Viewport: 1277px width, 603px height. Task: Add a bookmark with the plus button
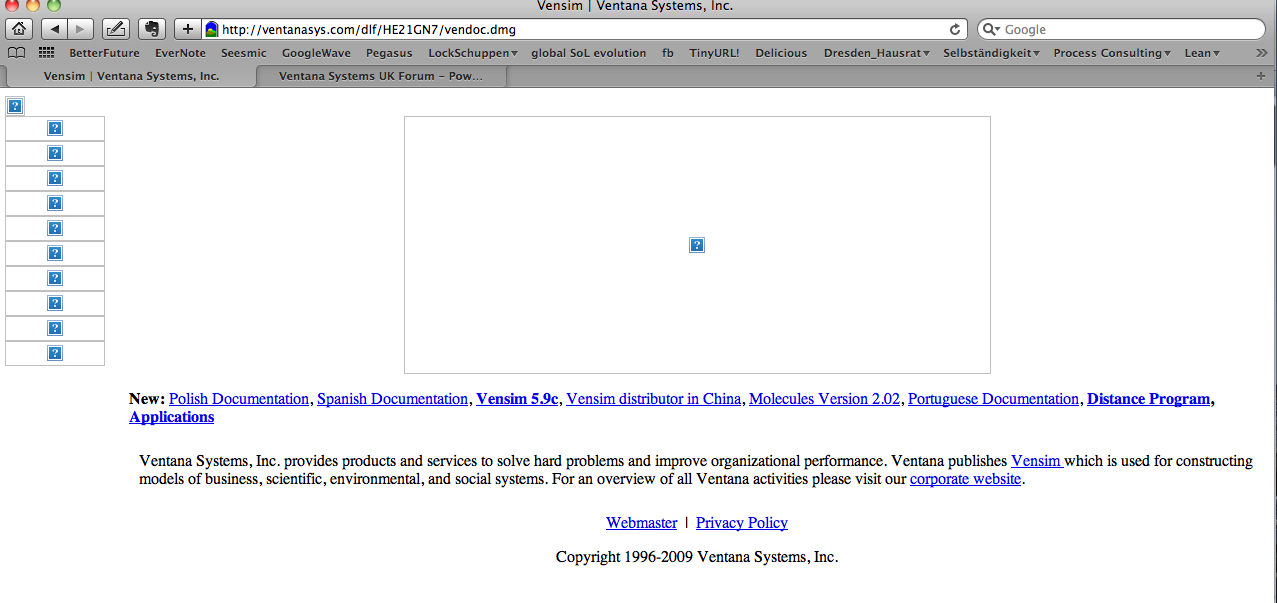(x=188, y=29)
